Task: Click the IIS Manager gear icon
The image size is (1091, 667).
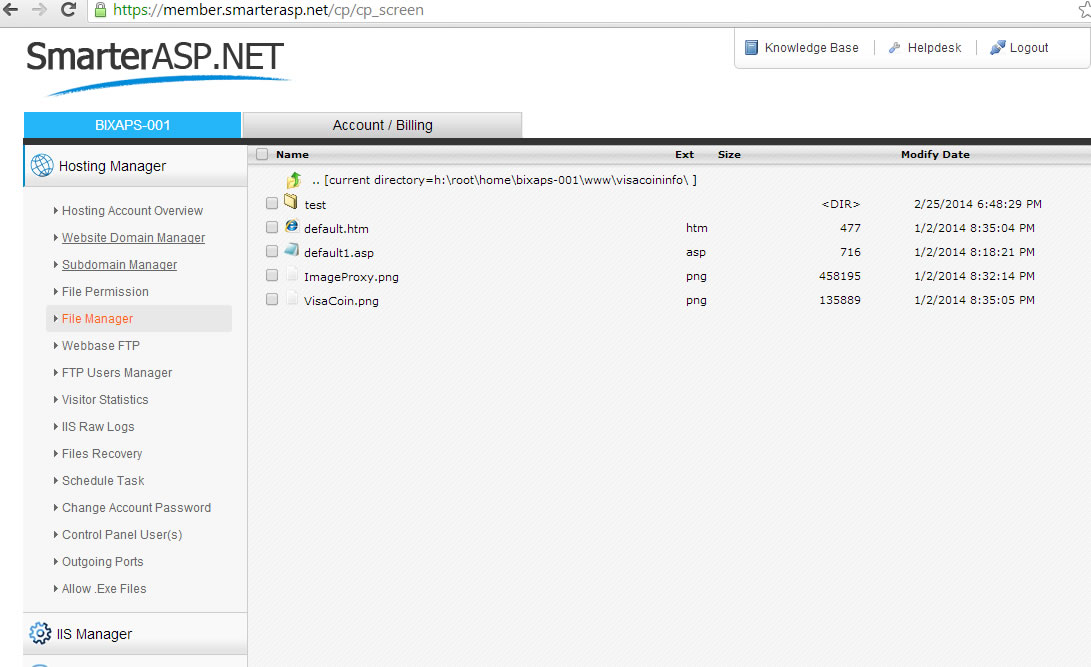Action: 40,633
